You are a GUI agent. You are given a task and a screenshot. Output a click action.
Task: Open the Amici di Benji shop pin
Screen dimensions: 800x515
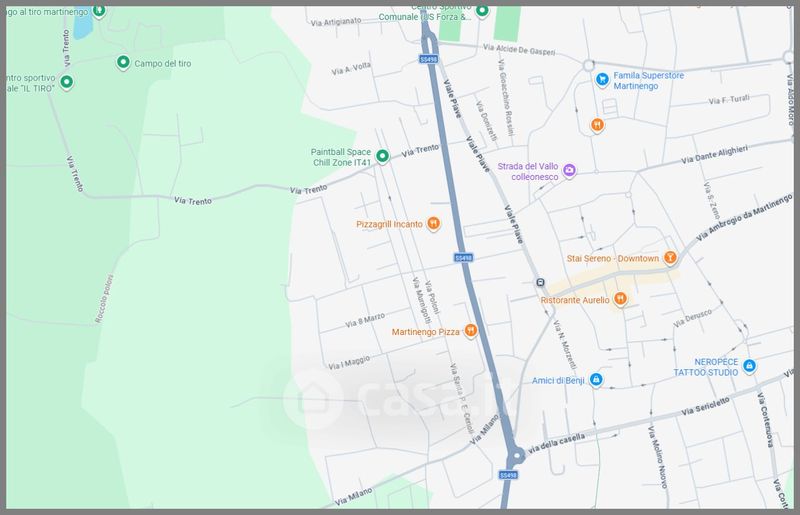click(596, 379)
